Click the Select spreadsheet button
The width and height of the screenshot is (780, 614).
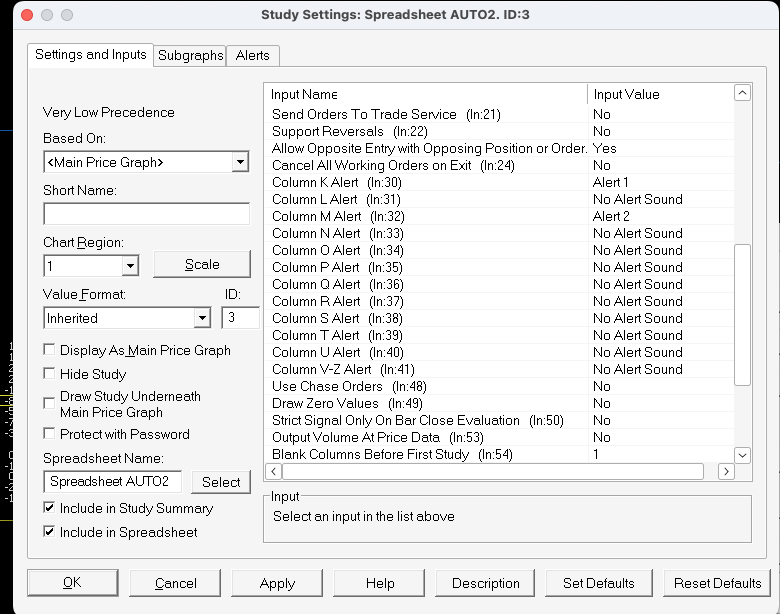[221, 482]
